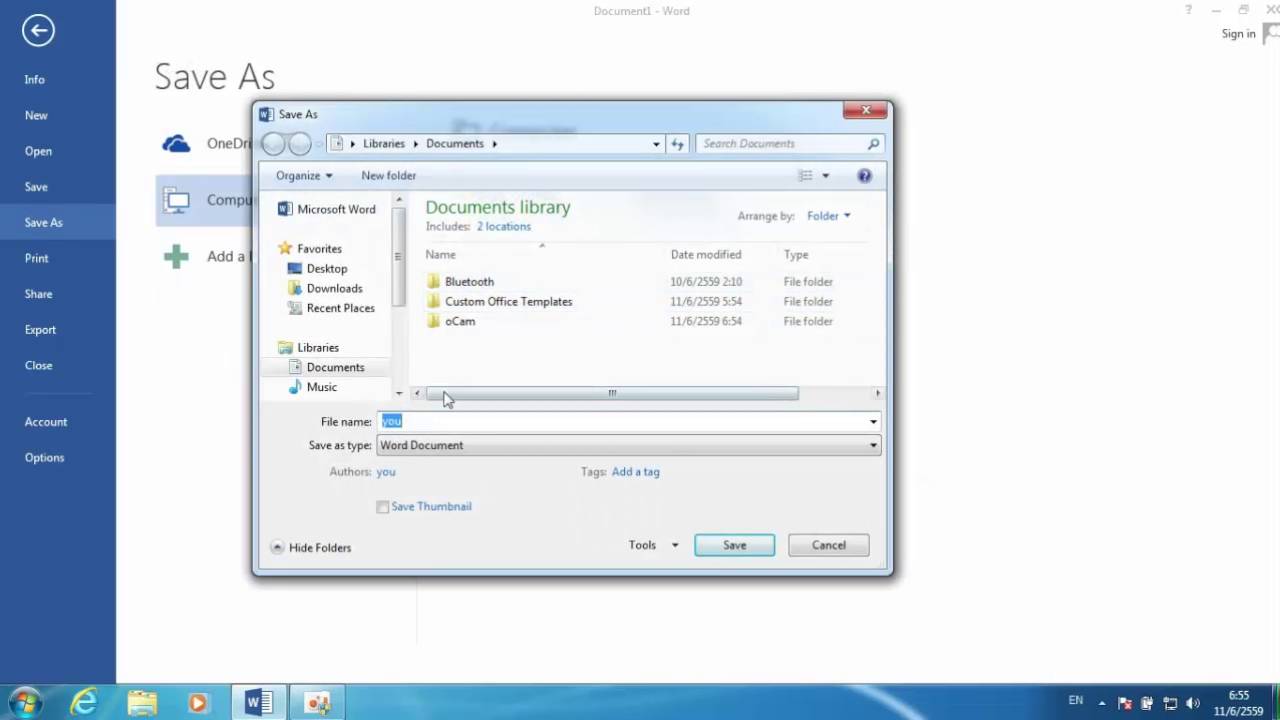Click the search magnifier in Search Documents
Viewport: 1280px width, 720px height.
(x=873, y=144)
